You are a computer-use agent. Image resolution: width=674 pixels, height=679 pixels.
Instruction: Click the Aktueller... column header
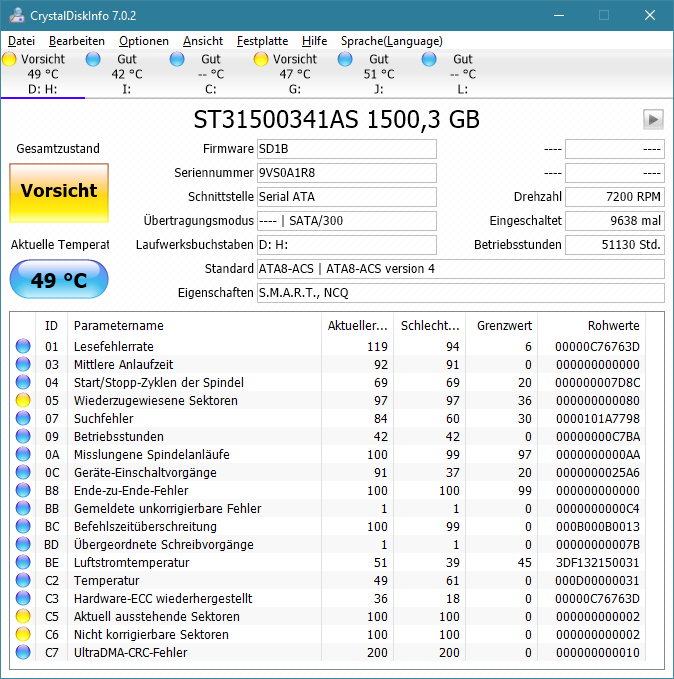coord(357,326)
